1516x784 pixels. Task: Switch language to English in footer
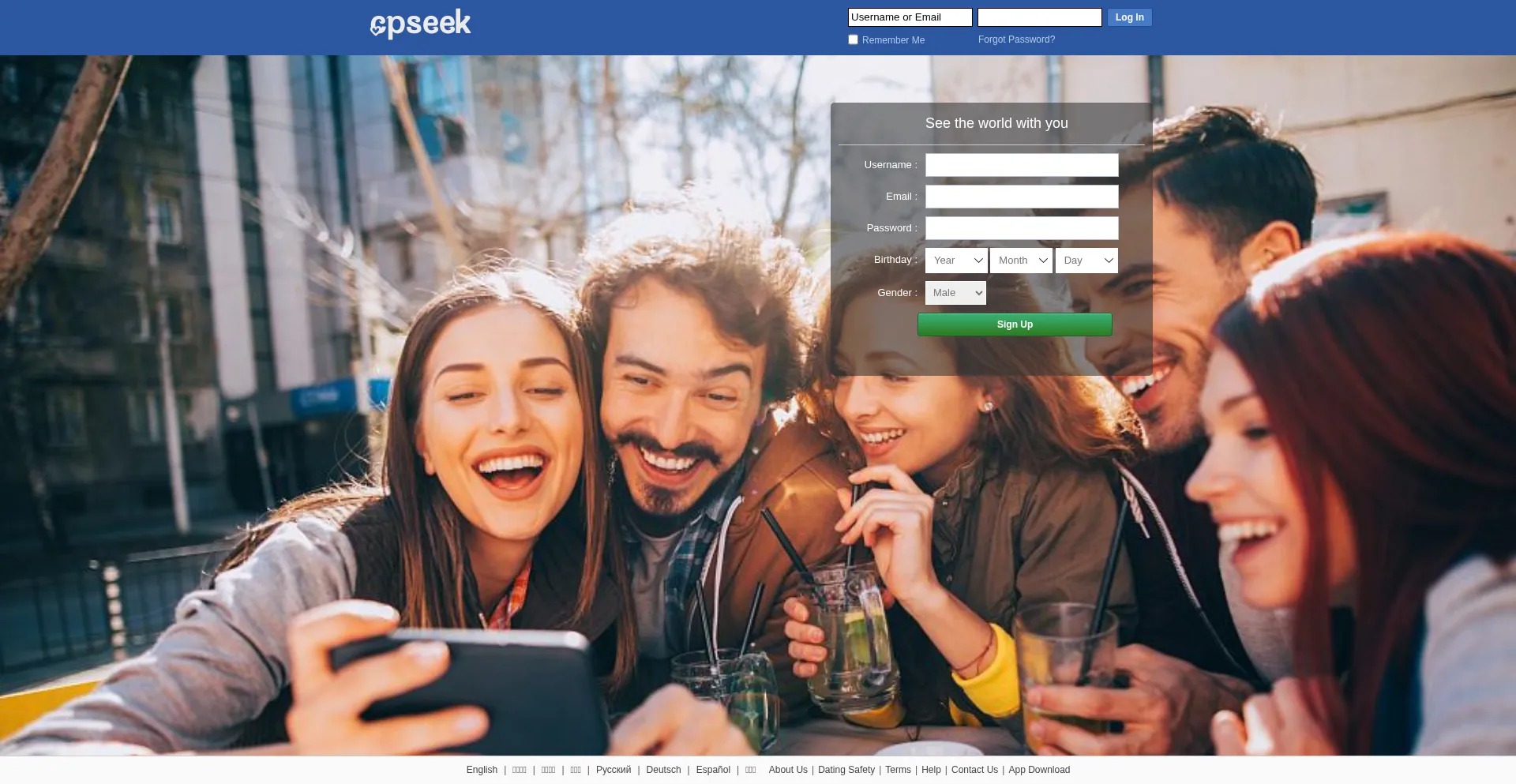pos(482,770)
